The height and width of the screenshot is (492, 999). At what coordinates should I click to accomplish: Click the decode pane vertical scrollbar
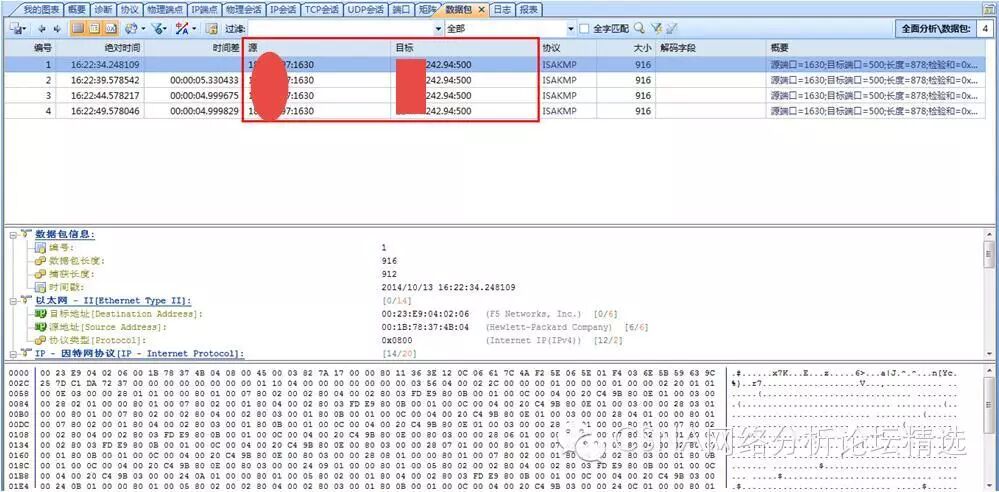tap(988, 293)
